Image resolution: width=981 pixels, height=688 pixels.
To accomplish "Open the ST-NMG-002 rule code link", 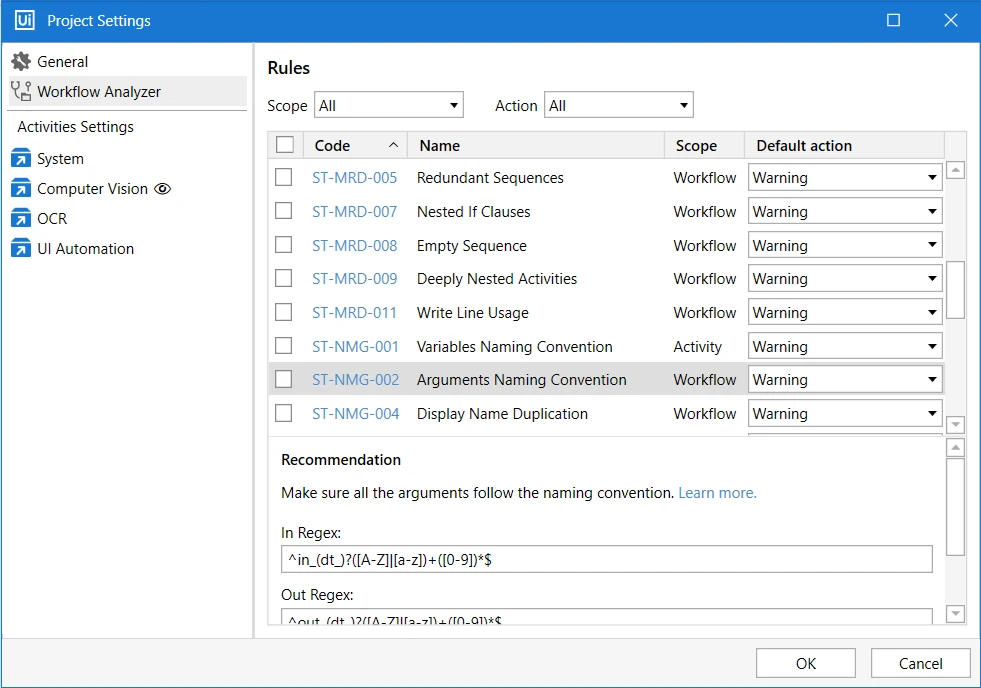I will 355,380.
